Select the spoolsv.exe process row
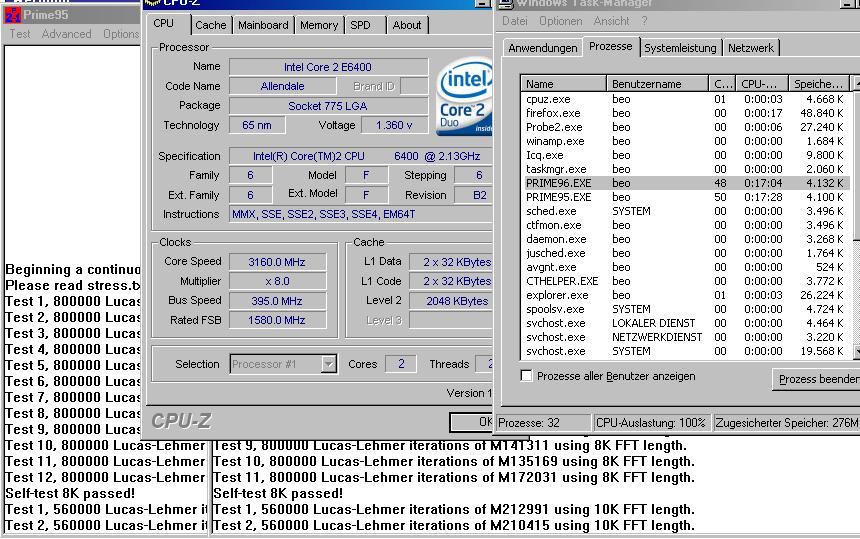This screenshot has width=860, height=539. [685, 309]
